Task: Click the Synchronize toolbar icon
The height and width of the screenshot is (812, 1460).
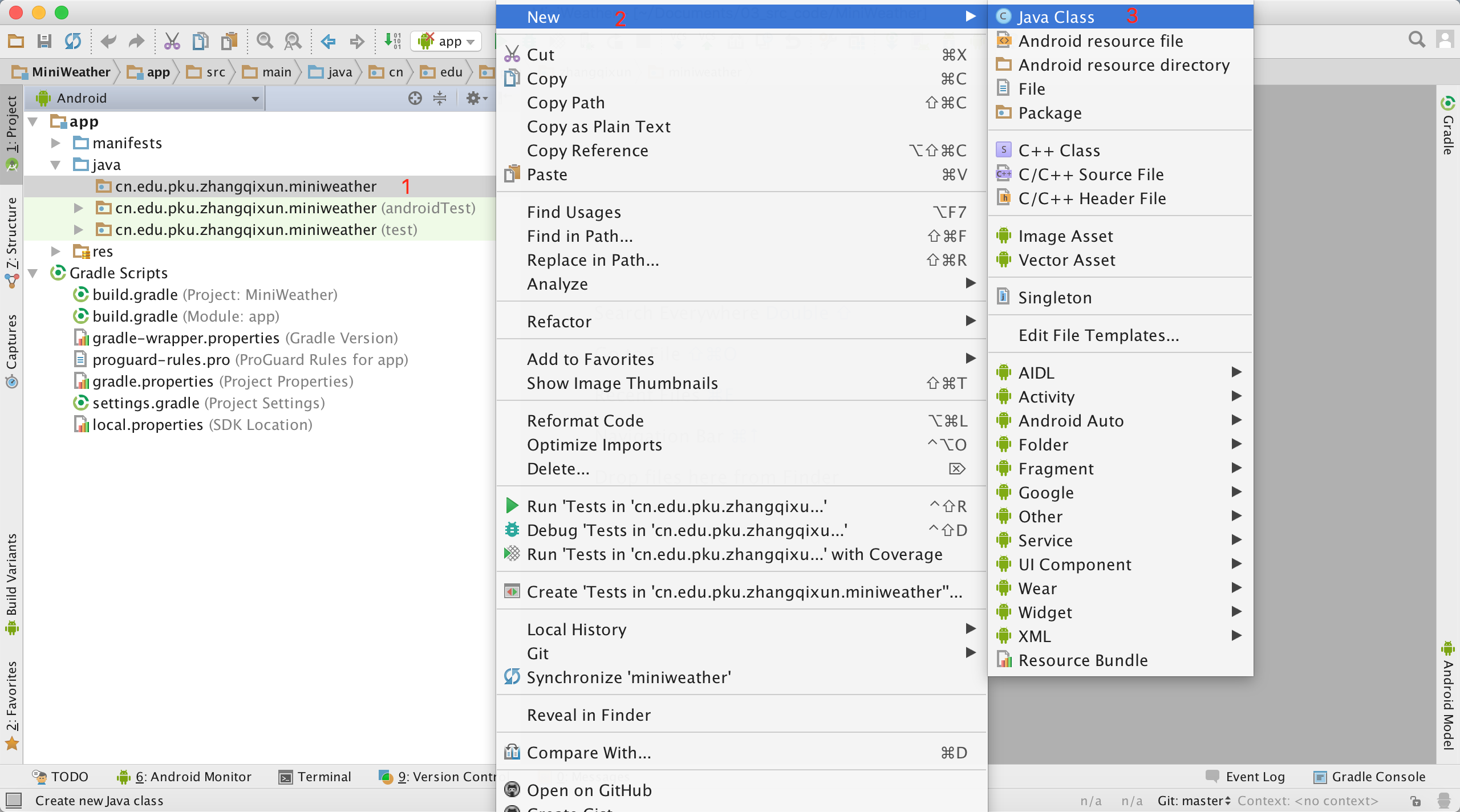Action: (x=72, y=41)
